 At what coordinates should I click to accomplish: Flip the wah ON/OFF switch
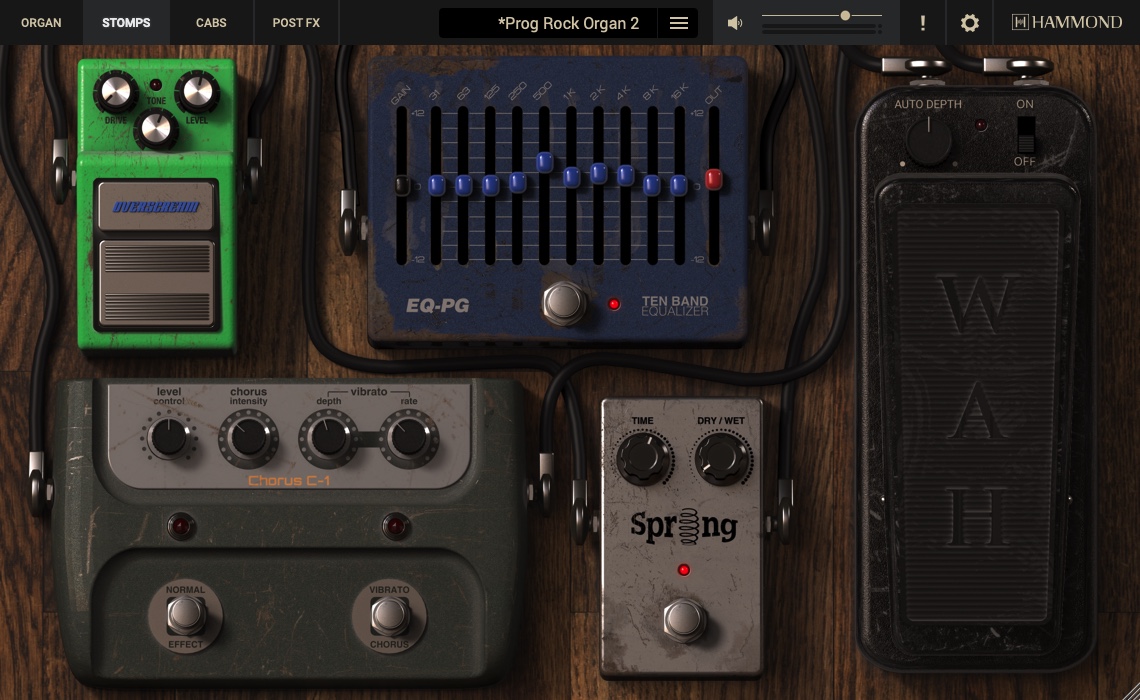[x=1025, y=134]
